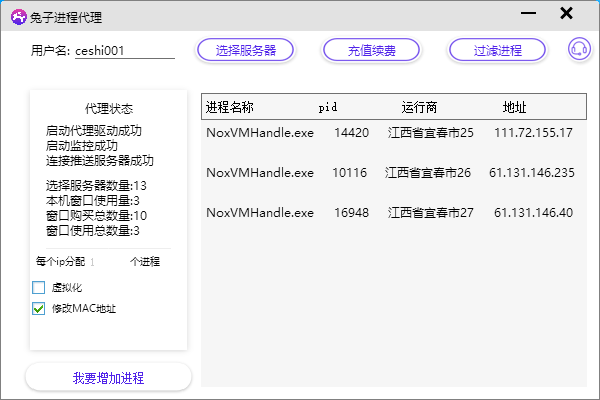Screen dimensions: 600x400
Task: Click the pid value 14420
Action: click(x=351, y=133)
